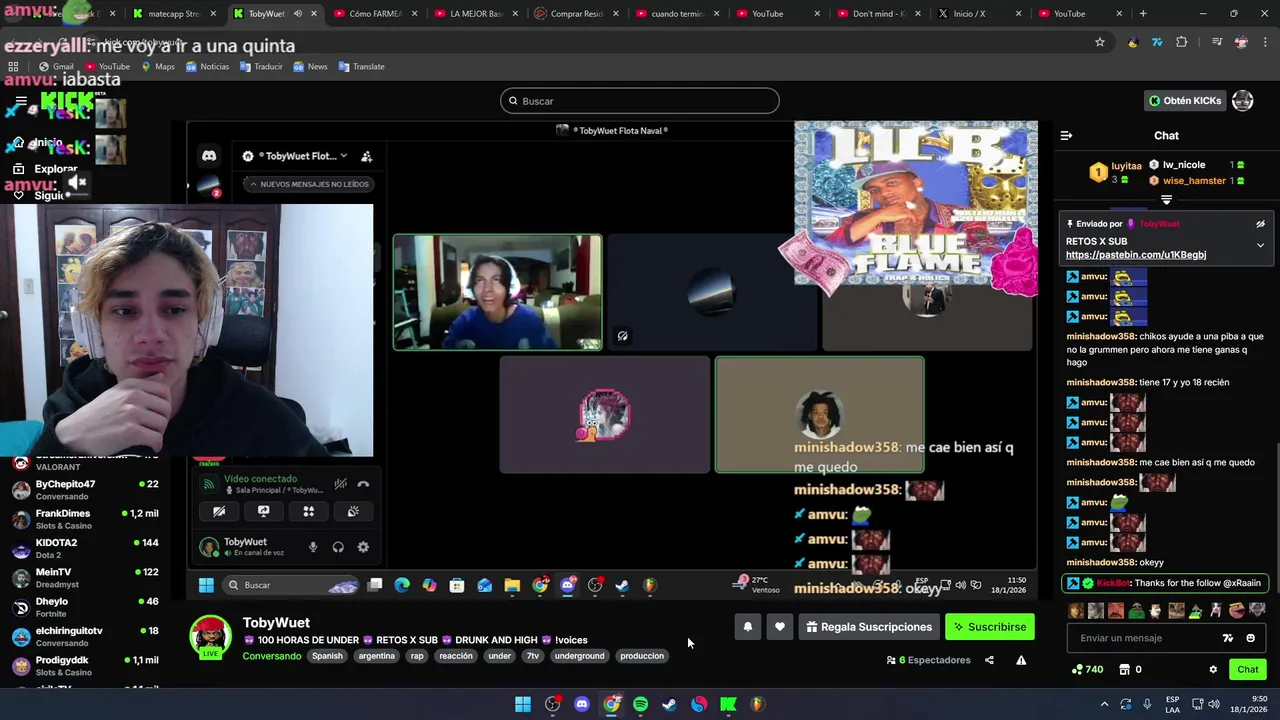Enable notifications with the bell icon
The height and width of the screenshot is (720, 1280).
pyautogui.click(x=747, y=627)
